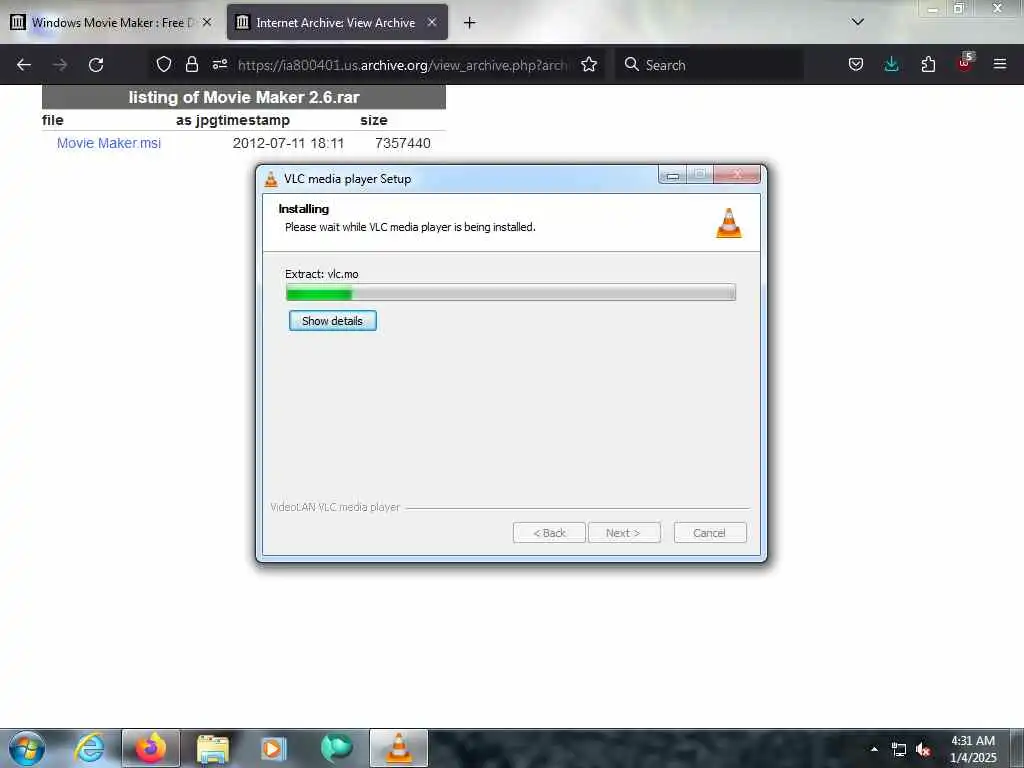The width and height of the screenshot is (1024, 768).
Task: Expand the list all tabs chevron
Action: pos(858,22)
